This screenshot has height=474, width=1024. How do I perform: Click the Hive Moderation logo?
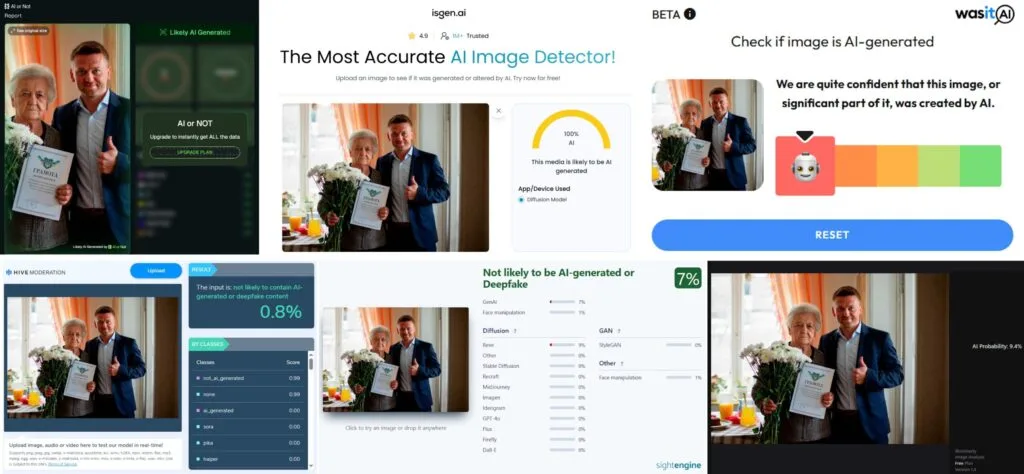click(x=36, y=272)
